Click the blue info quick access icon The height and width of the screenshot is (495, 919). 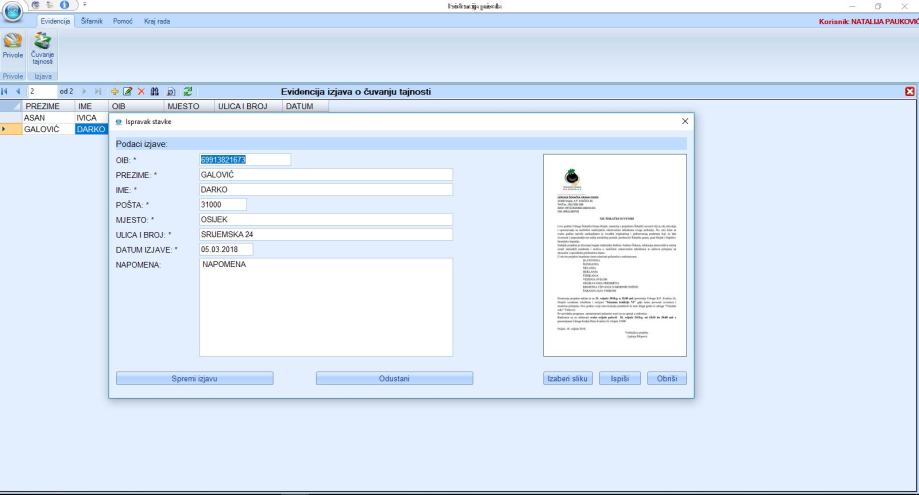pyautogui.click(x=64, y=5)
